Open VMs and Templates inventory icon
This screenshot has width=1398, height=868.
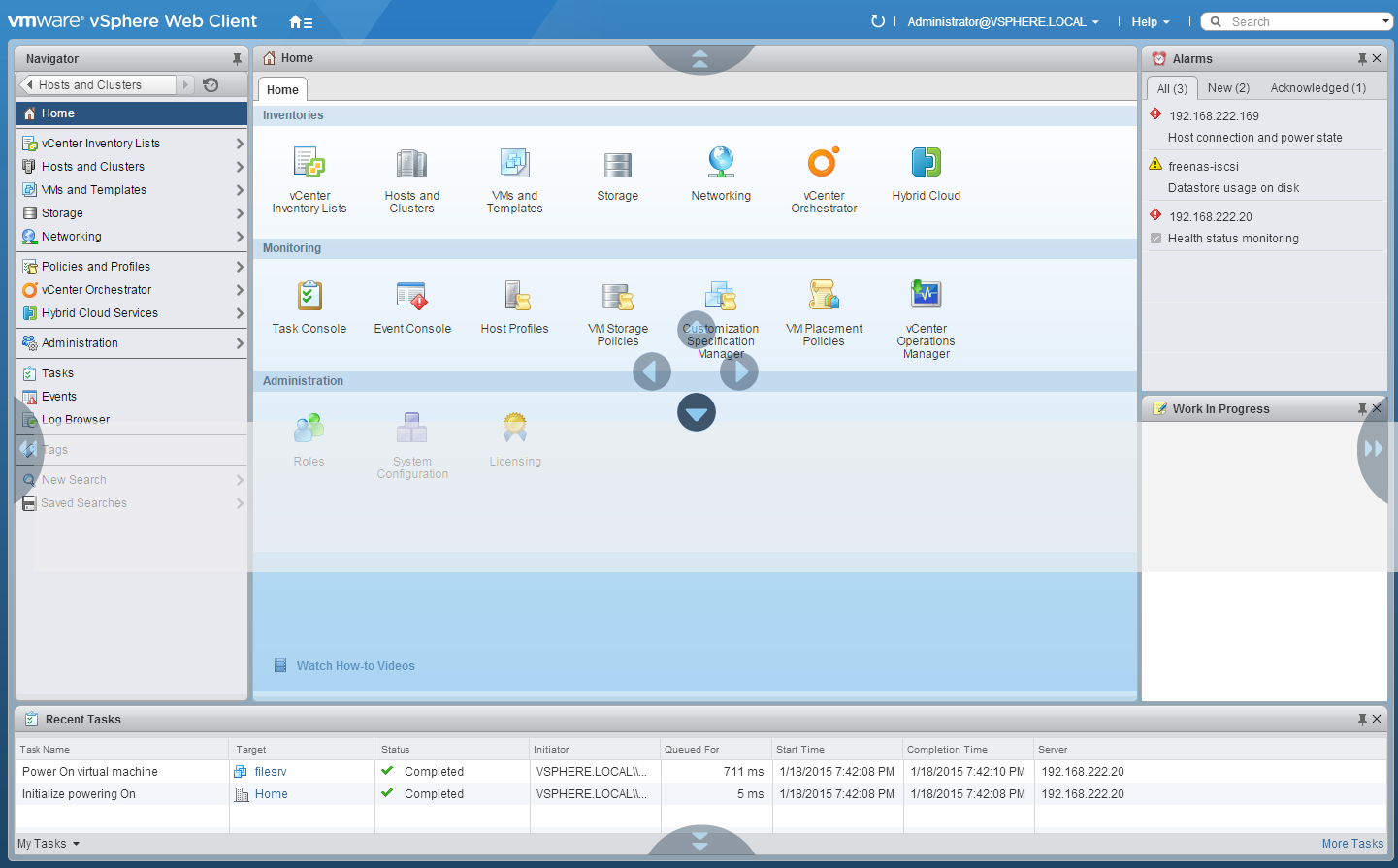click(514, 164)
